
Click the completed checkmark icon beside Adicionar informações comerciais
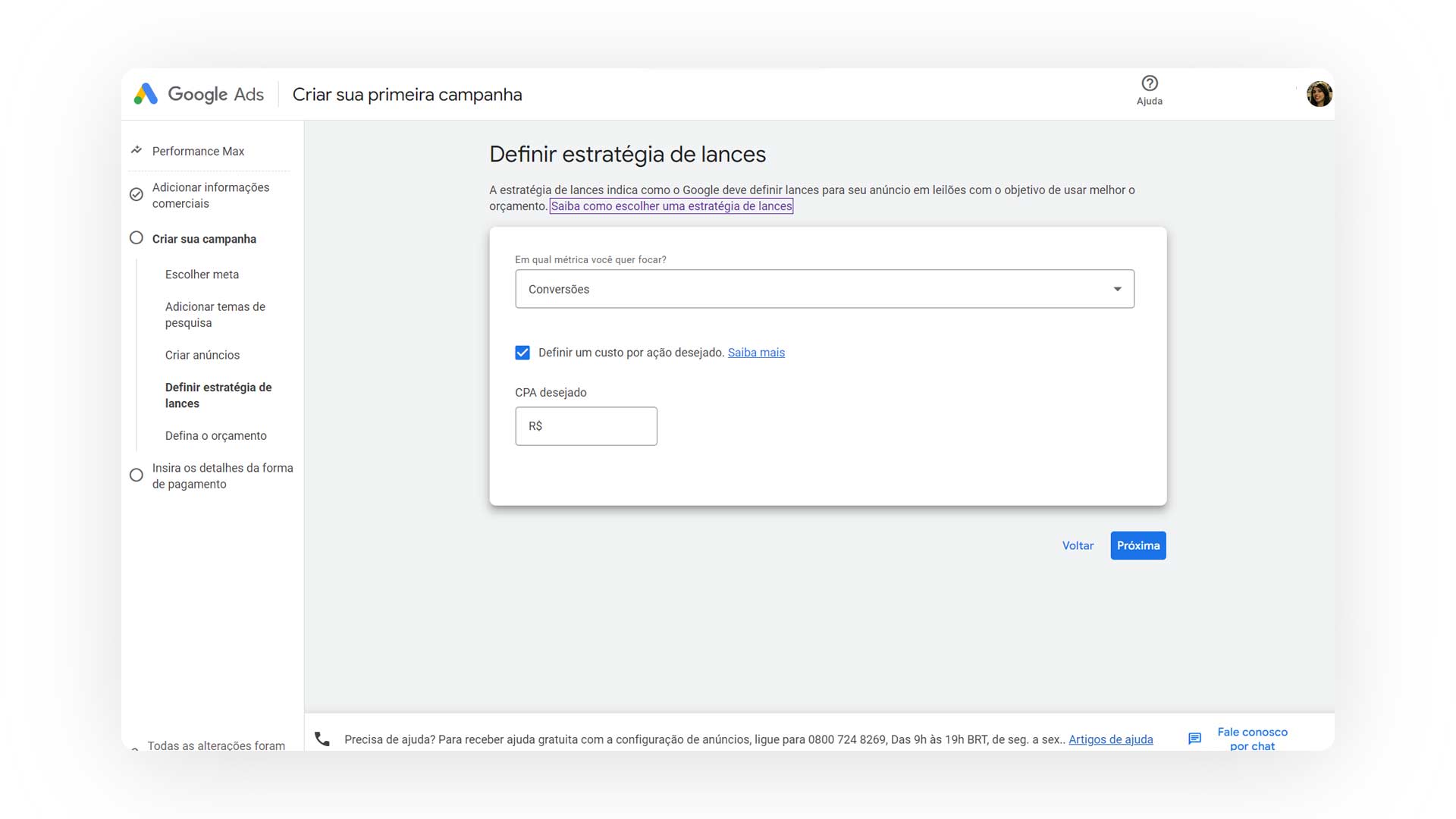tap(136, 195)
